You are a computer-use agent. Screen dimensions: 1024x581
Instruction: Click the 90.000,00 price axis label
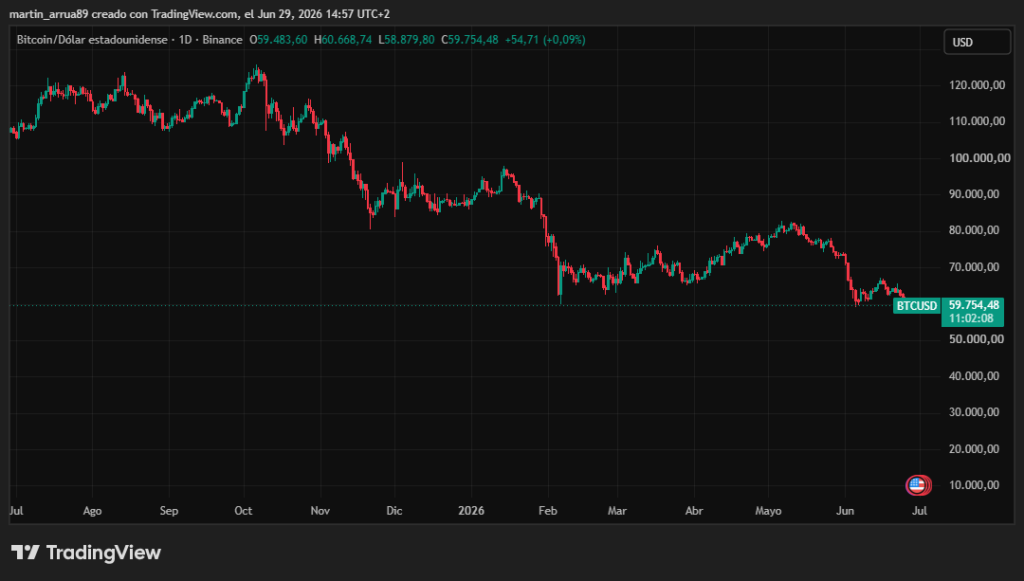tap(974, 194)
